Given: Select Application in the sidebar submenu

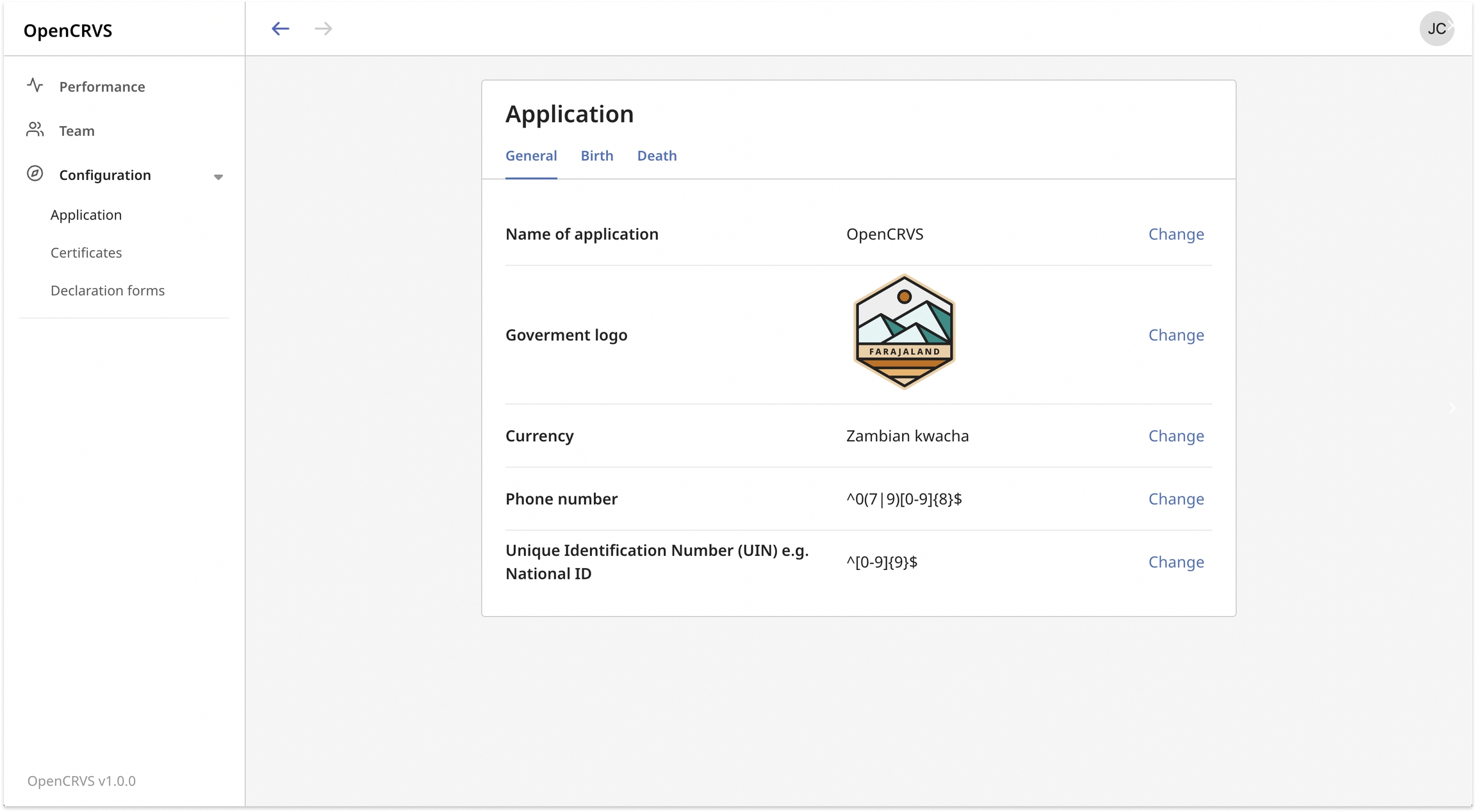Looking at the screenshot, I should point(86,215).
